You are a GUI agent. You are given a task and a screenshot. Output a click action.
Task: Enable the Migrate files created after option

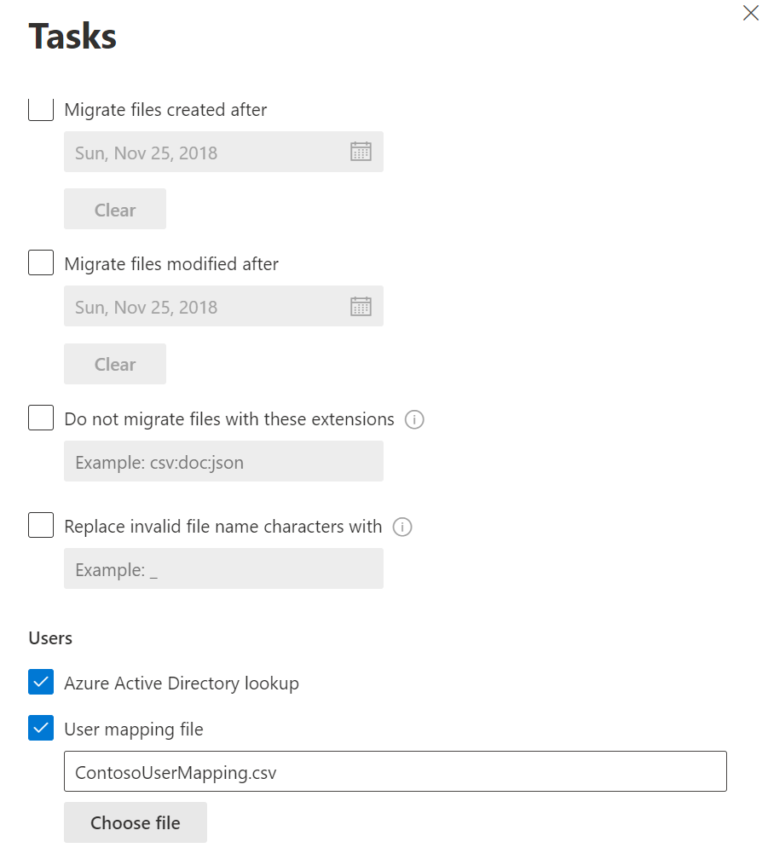click(x=41, y=109)
